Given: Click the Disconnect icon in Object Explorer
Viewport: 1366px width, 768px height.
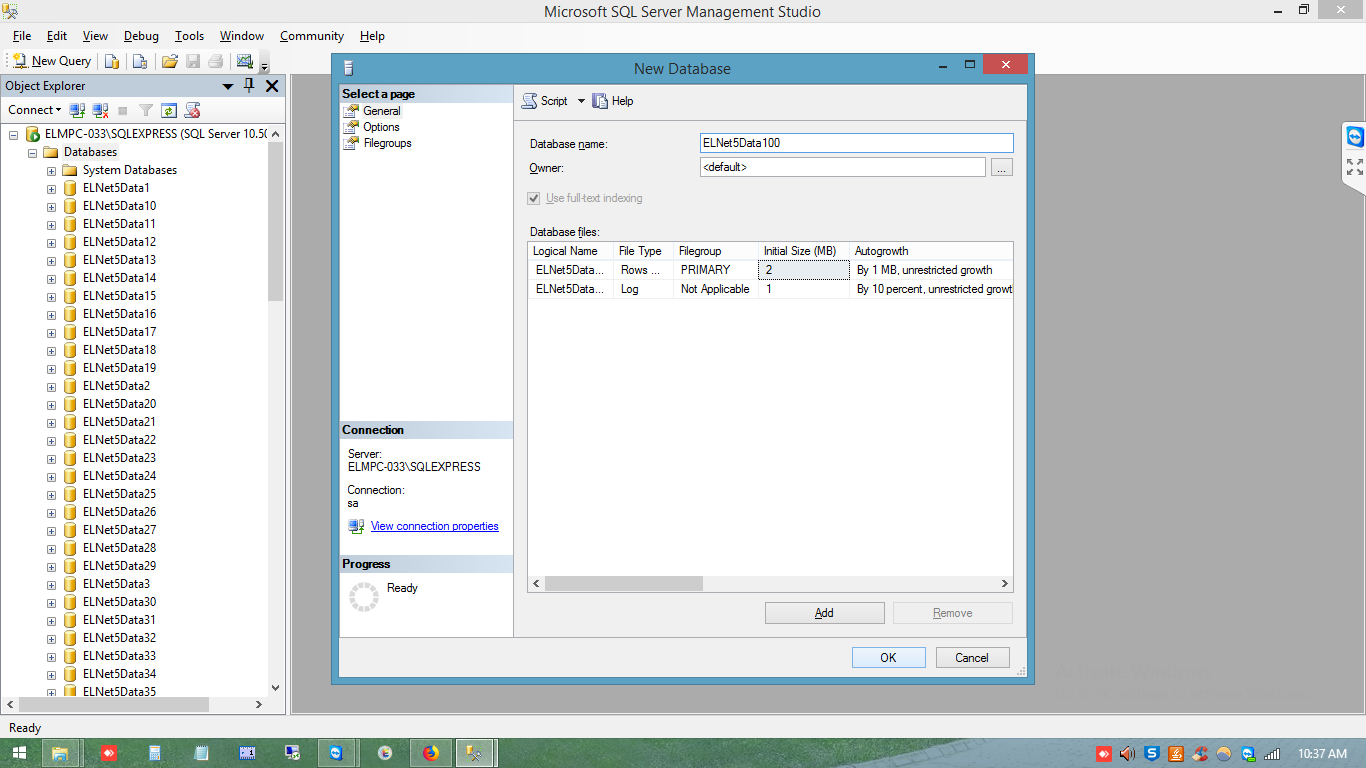Looking at the screenshot, I should tap(100, 110).
